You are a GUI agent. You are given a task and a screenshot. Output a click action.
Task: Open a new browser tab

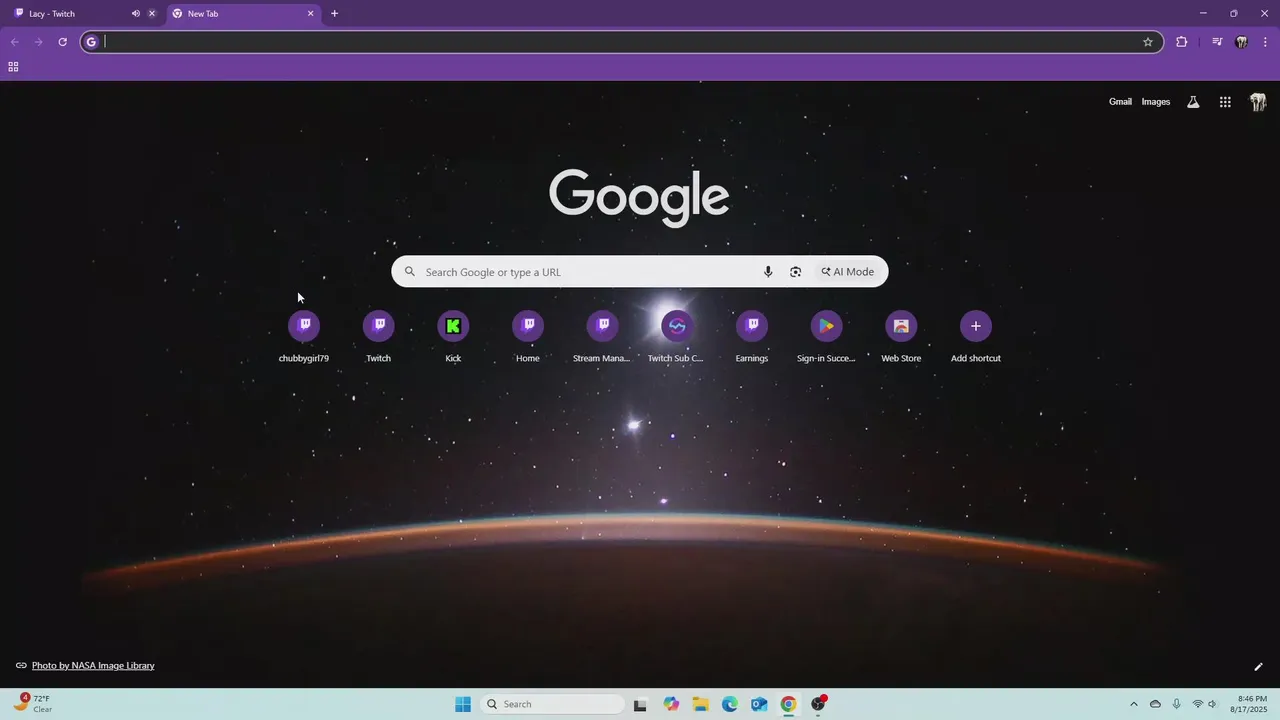(334, 14)
